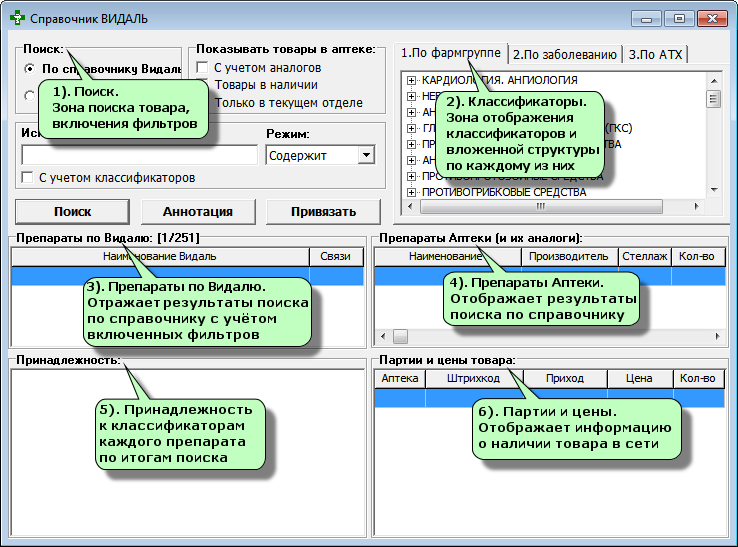Click inside the Принадлежность list box
This screenshot has height=547, width=738.
[187, 452]
